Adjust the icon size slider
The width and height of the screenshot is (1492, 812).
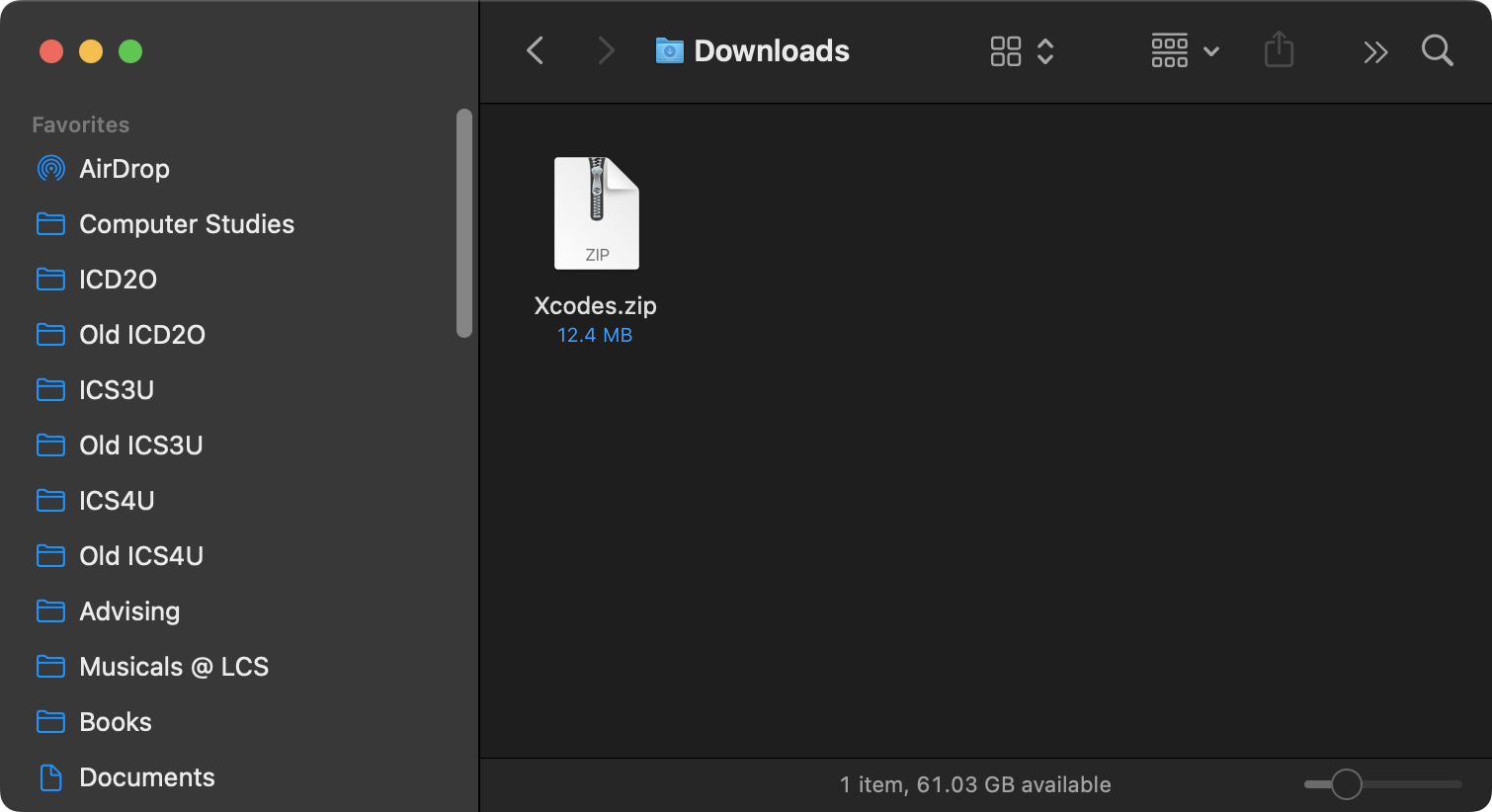point(1346,784)
